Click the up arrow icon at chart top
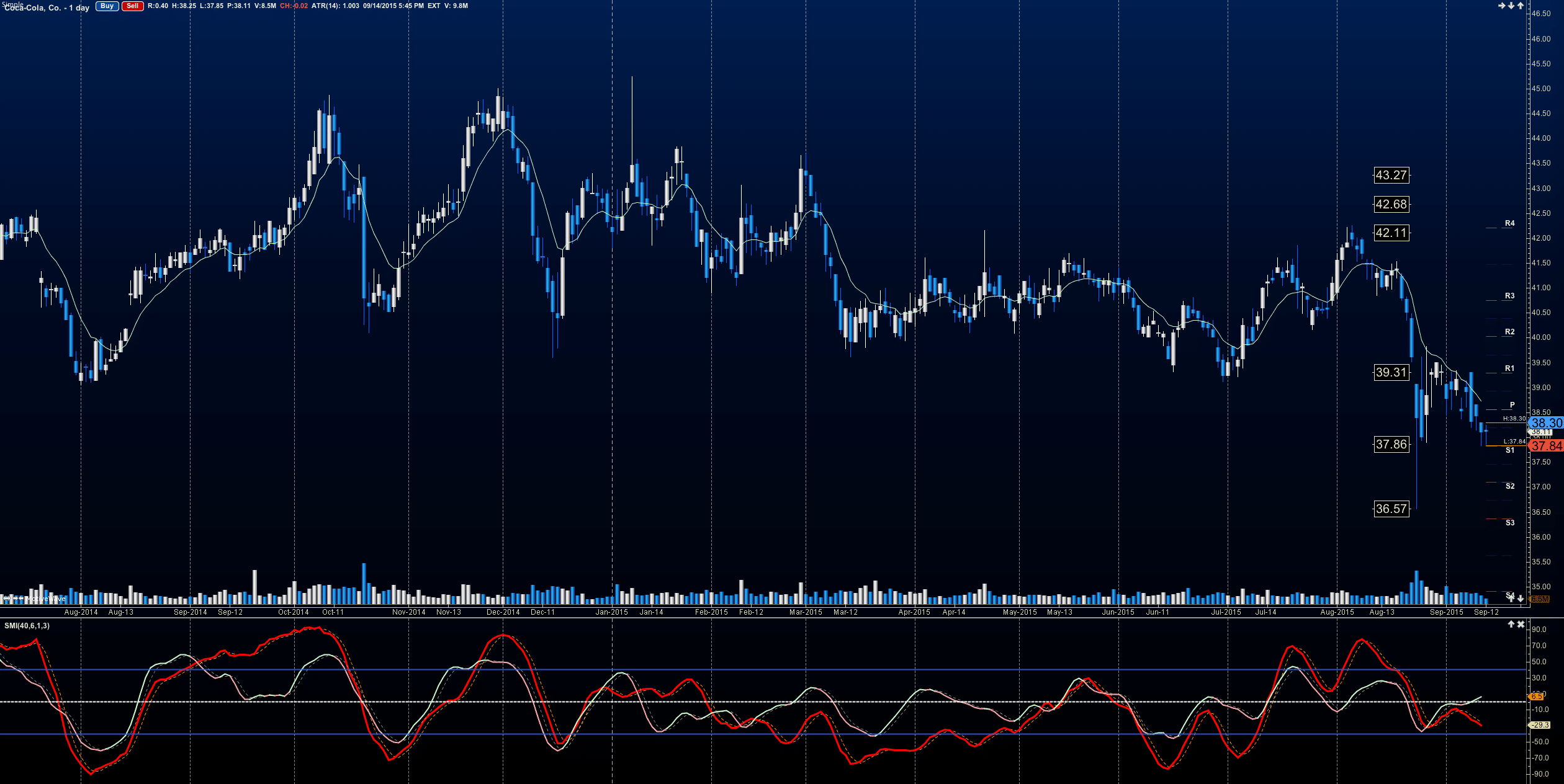Image resolution: width=1564 pixels, height=784 pixels. click(1521, 6)
